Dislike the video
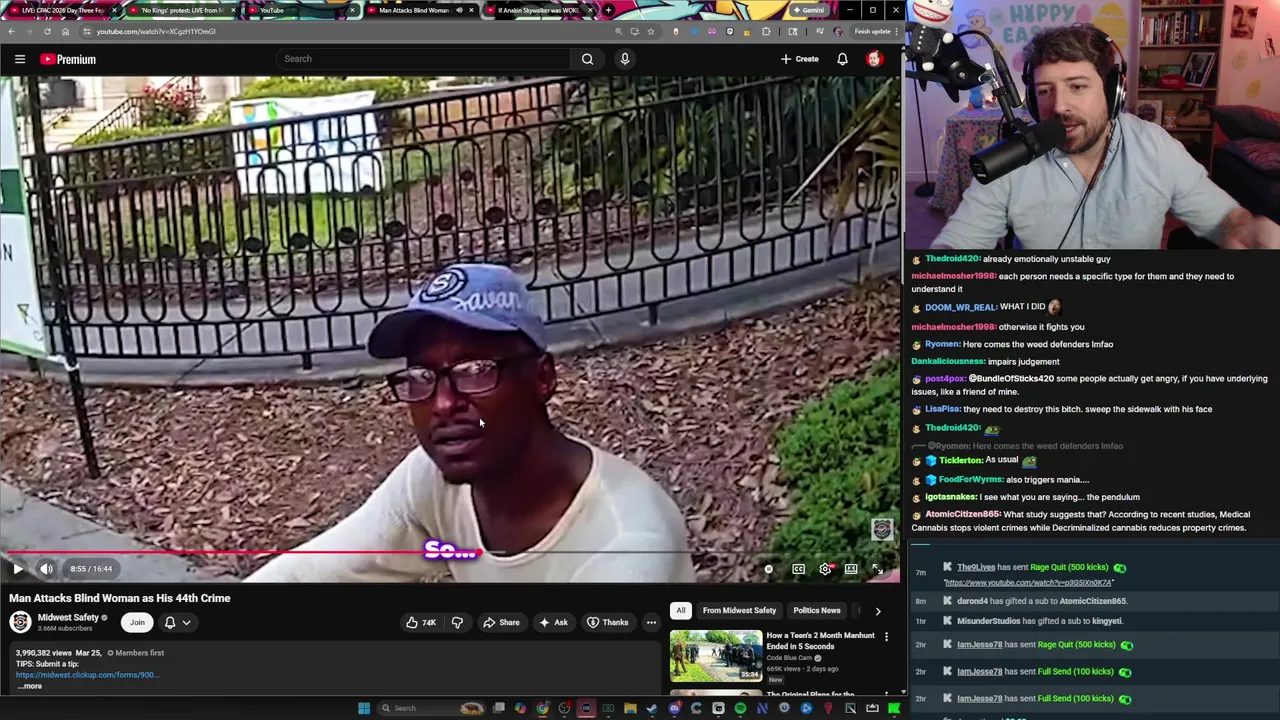Viewport: 1280px width, 720px height. (457, 622)
